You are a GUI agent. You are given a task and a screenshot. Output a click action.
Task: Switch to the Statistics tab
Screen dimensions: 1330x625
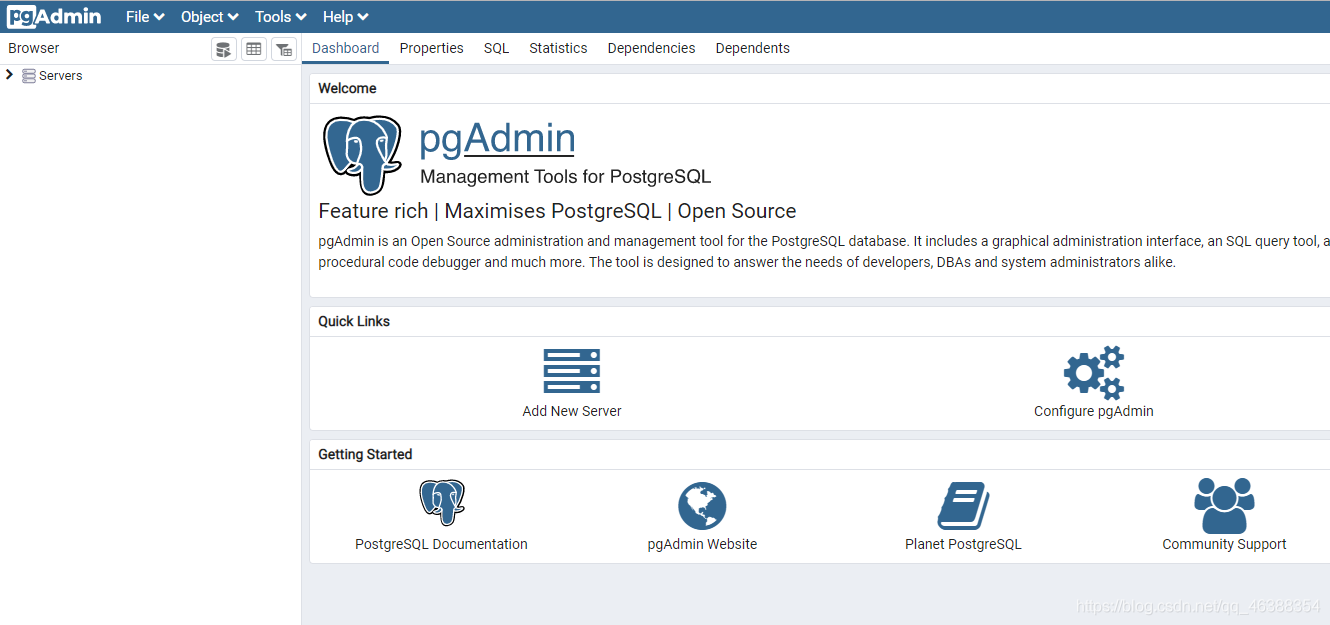point(558,48)
